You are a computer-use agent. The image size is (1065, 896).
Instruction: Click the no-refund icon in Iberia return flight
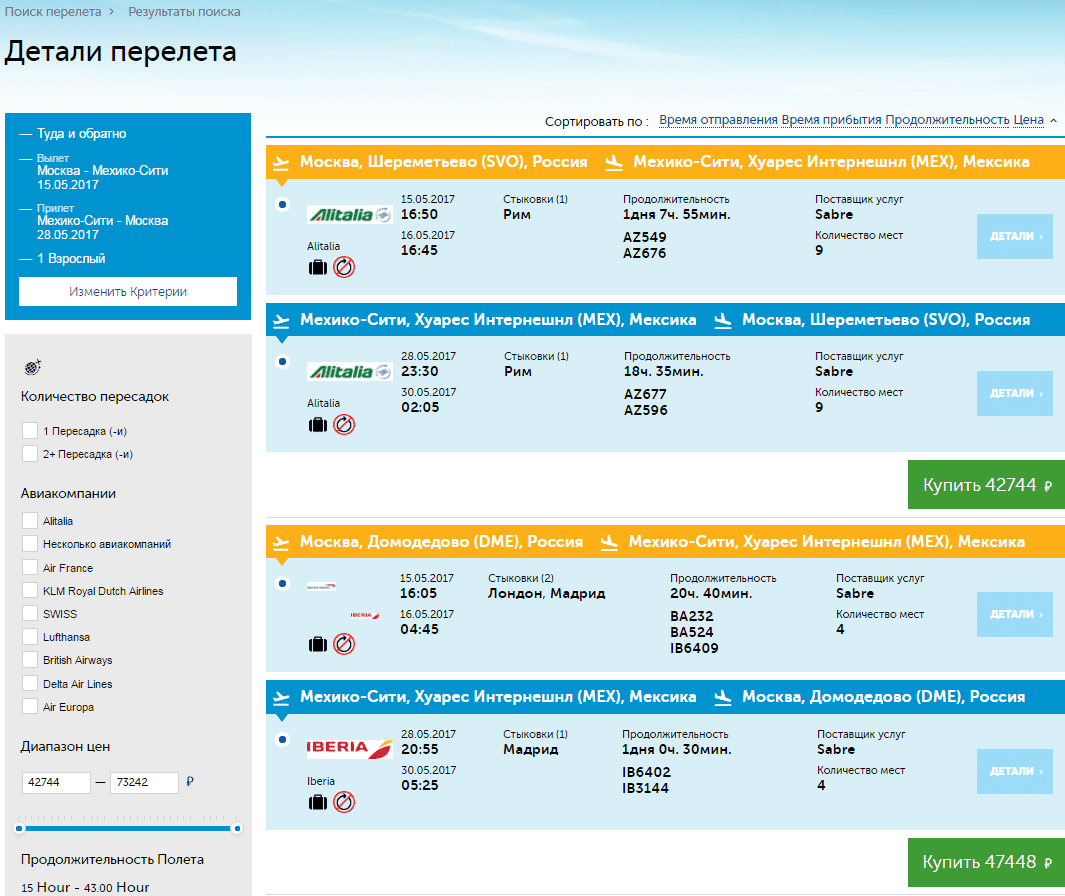click(x=344, y=802)
